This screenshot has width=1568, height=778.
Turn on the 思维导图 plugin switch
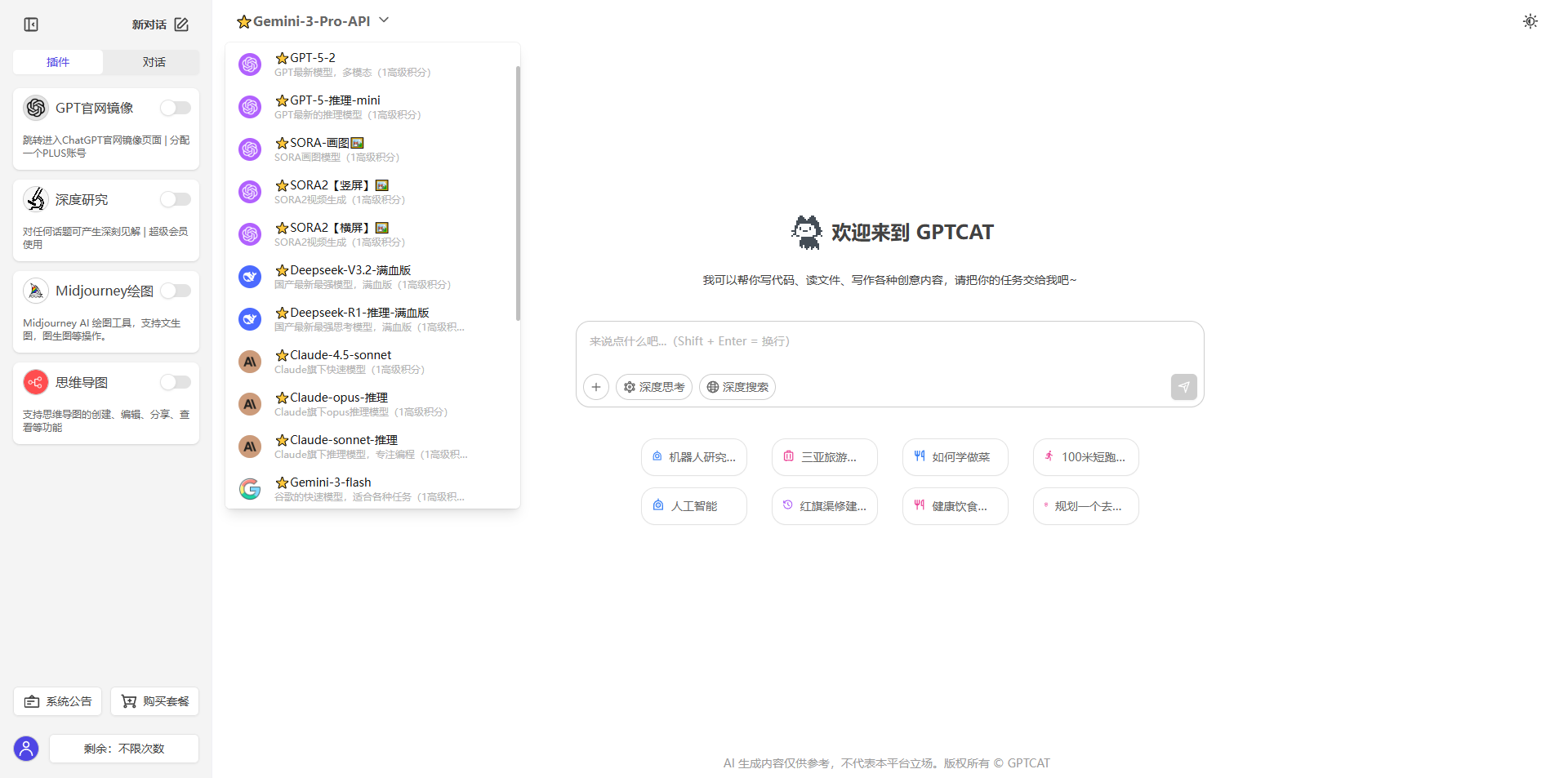175,381
